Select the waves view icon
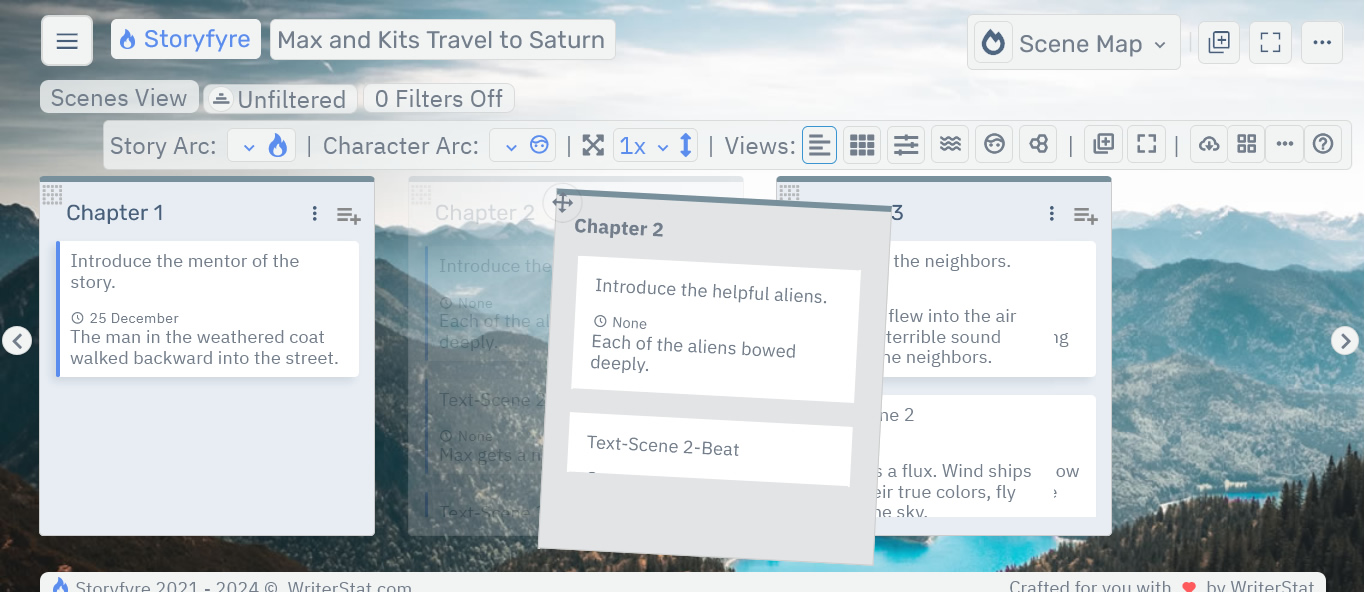The image size is (1365, 592). tap(950, 145)
